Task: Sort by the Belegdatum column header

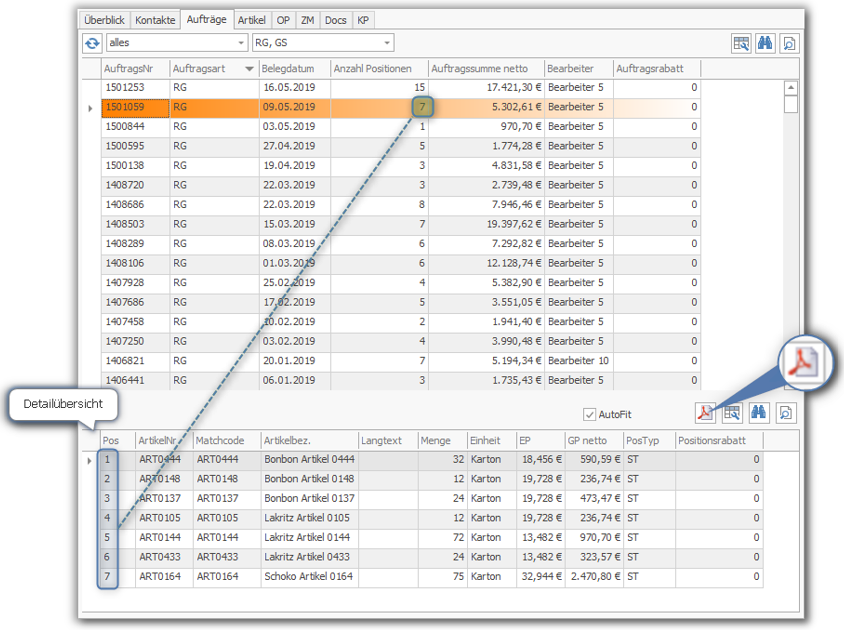Action: point(295,69)
